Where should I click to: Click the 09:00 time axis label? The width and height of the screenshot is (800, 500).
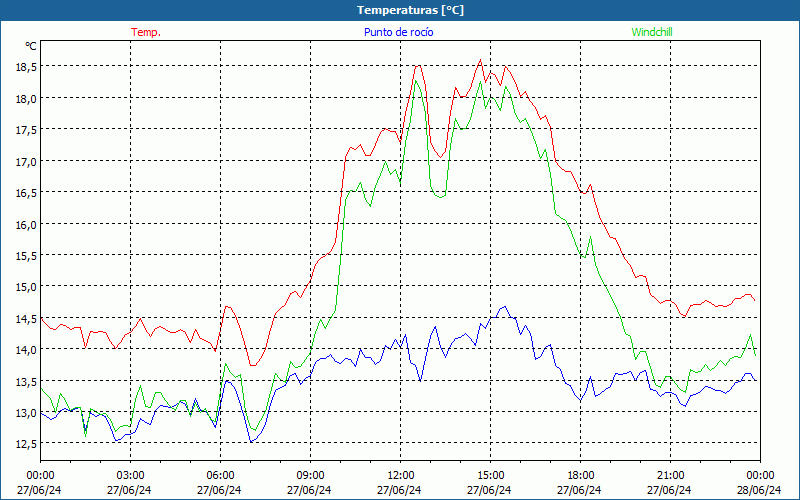310,475
